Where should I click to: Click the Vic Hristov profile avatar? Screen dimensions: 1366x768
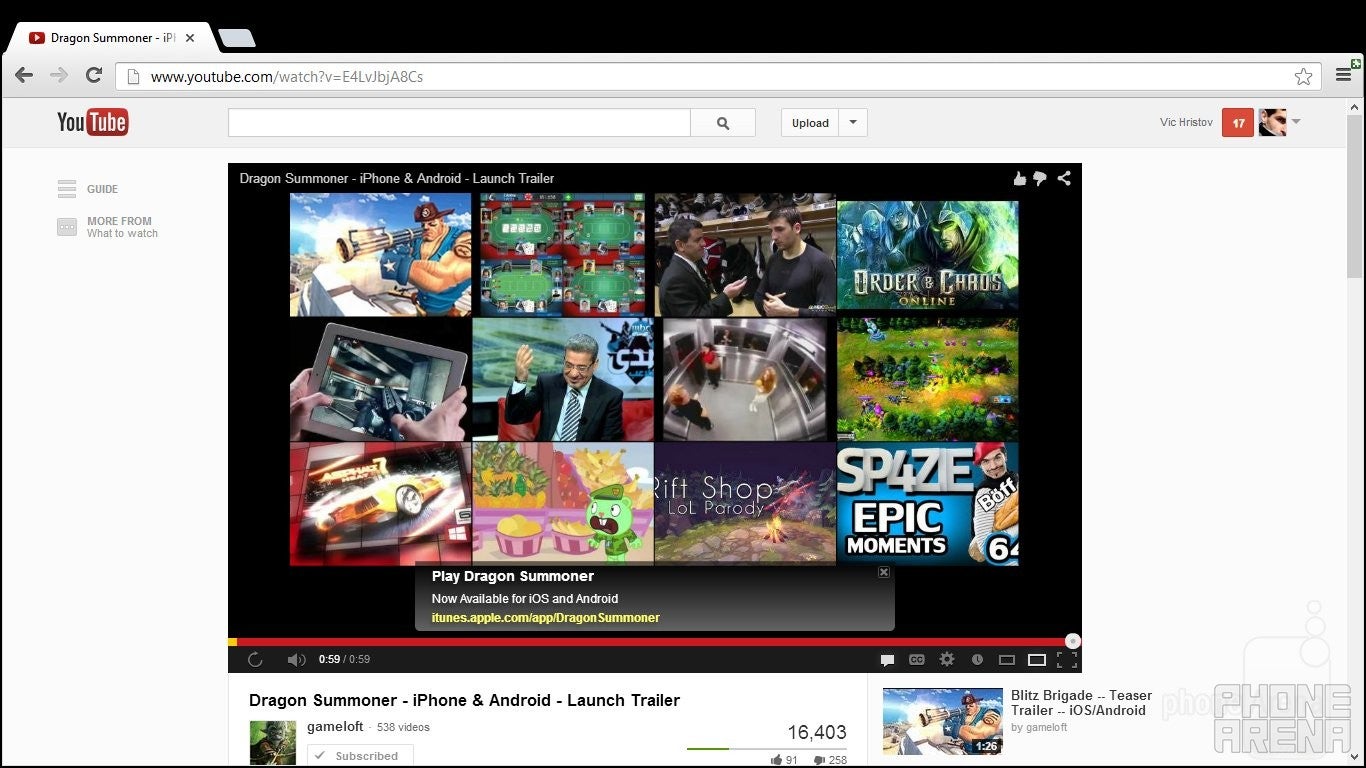pyautogui.click(x=1272, y=123)
